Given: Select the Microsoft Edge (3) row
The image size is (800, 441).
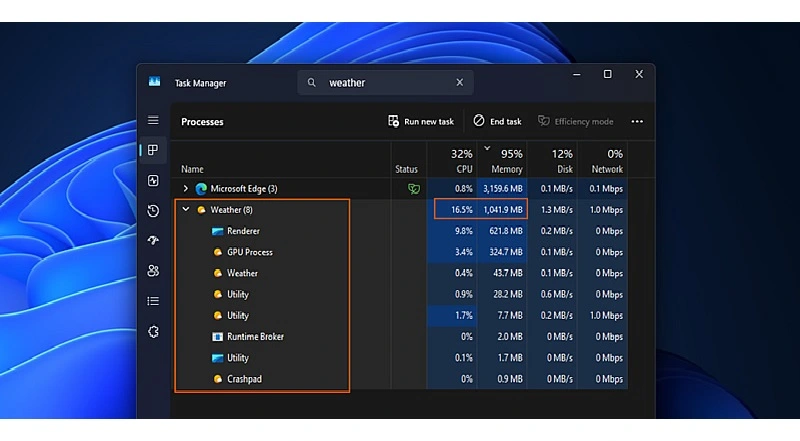Looking at the screenshot, I should 399,188.
